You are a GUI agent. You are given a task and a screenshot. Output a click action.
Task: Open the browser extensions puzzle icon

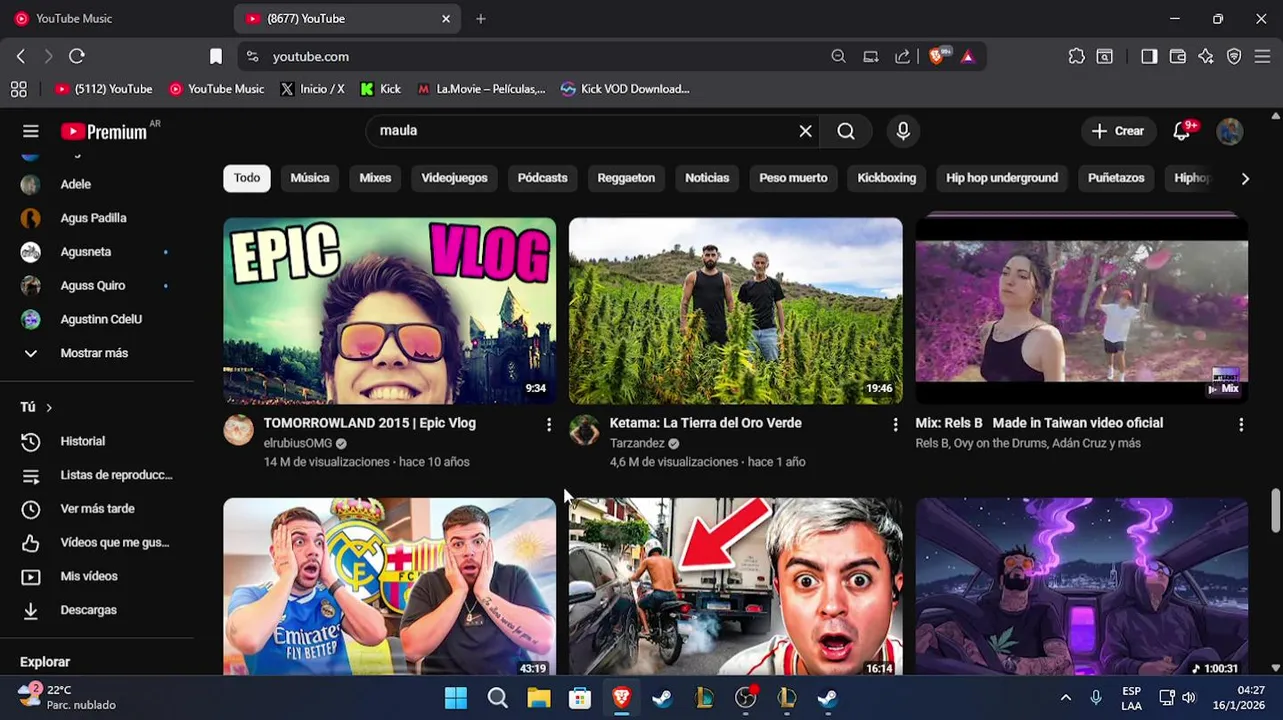click(1076, 56)
